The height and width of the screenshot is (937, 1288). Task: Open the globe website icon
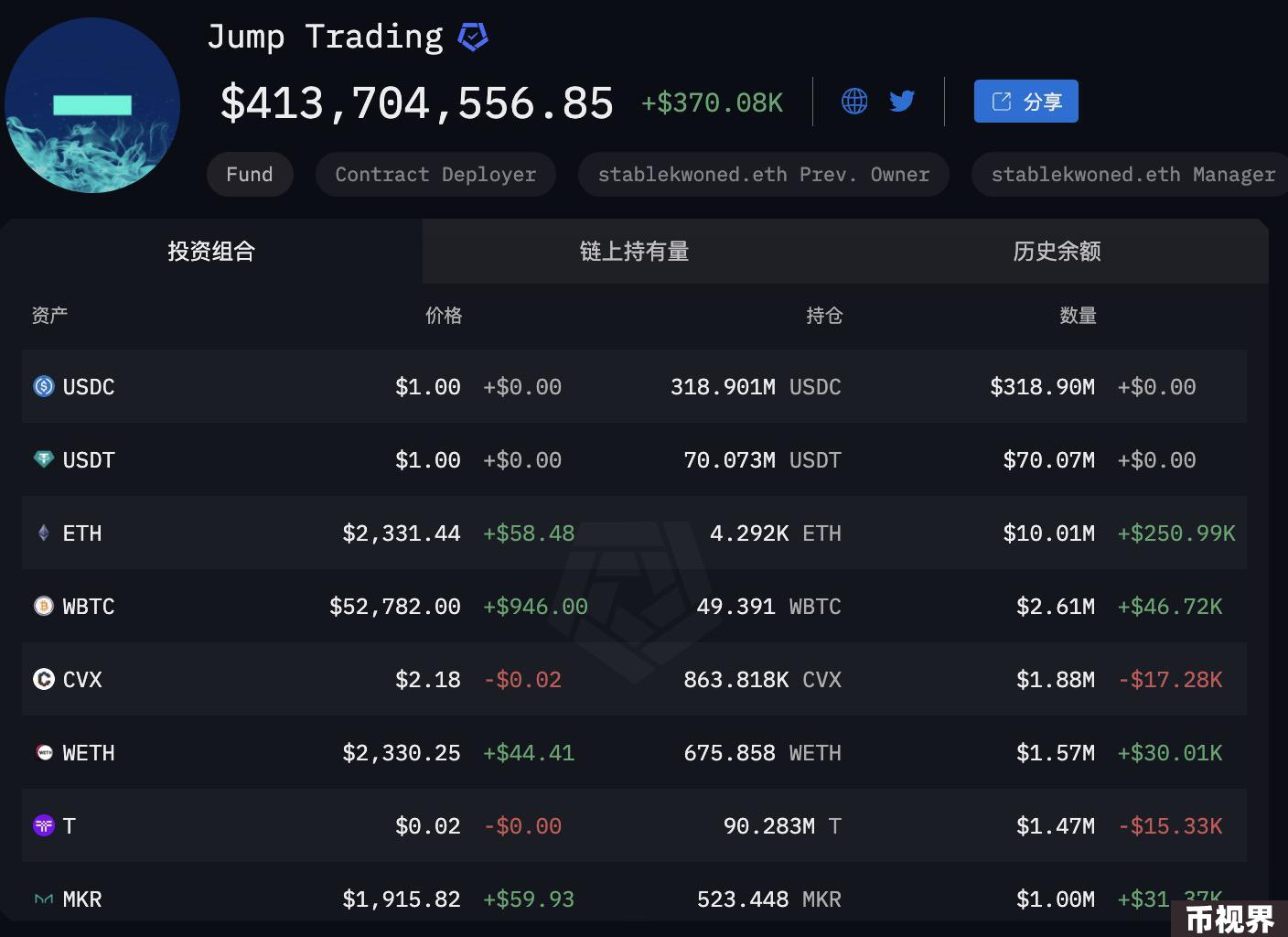tap(854, 101)
